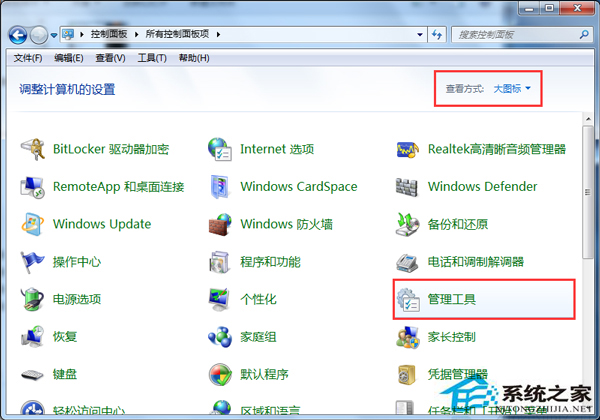The image size is (600, 420).
Task: Expand the 大图标 view mode dropdown
Action: 512,89
